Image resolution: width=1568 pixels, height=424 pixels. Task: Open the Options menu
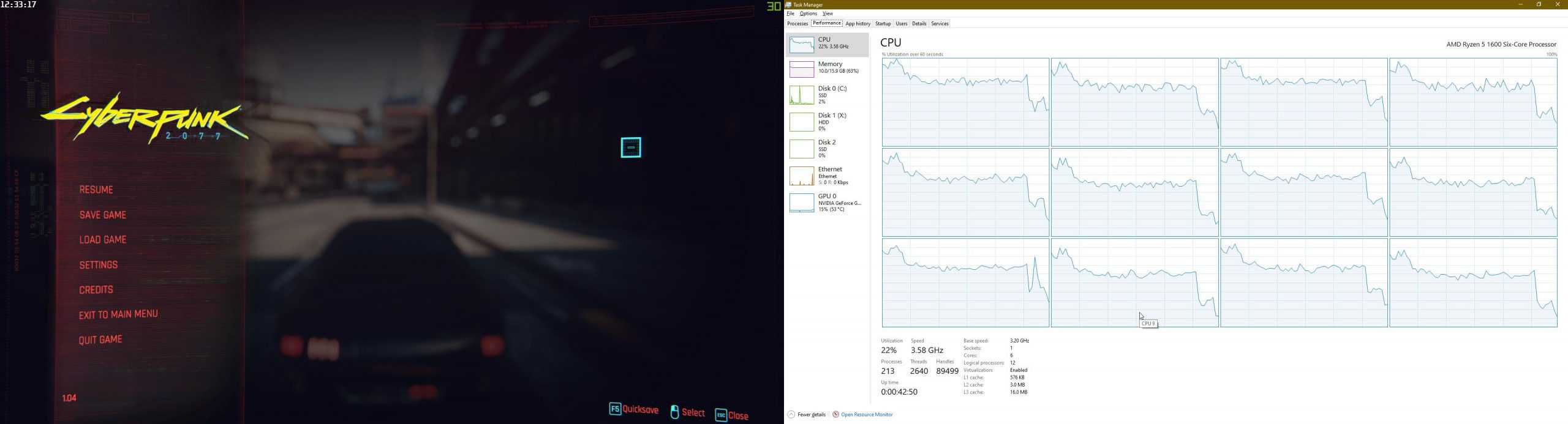[x=808, y=13]
